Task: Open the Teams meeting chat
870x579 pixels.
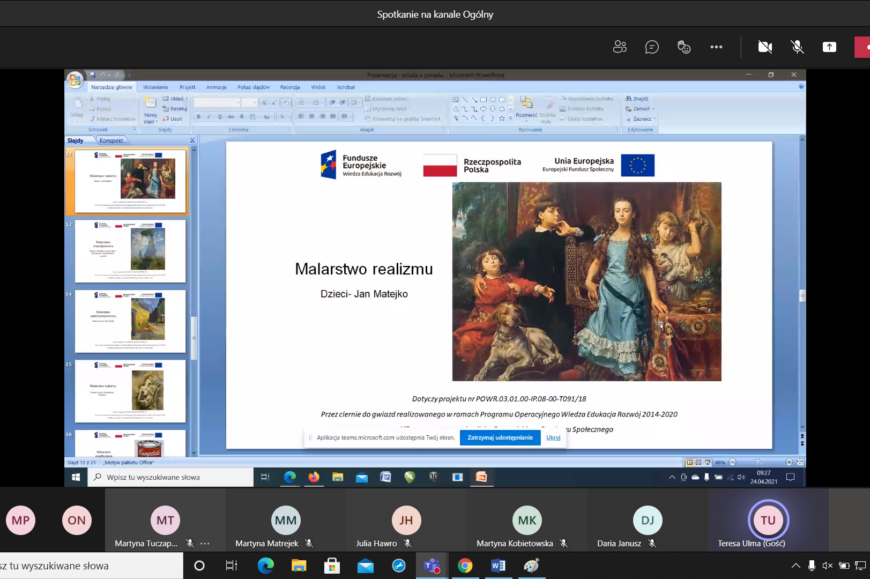Action: (652, 47)
